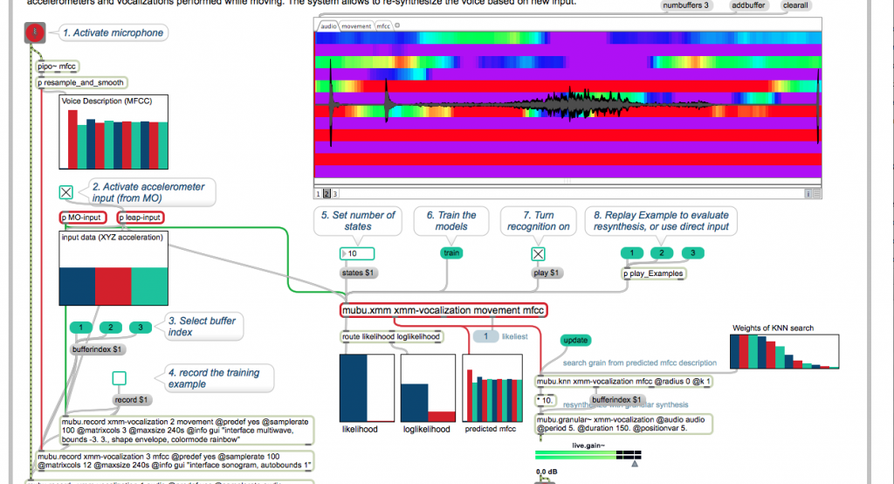Viewport: 894px width, 484px height.
Task: Click the update message button
Action: [575, 340]
